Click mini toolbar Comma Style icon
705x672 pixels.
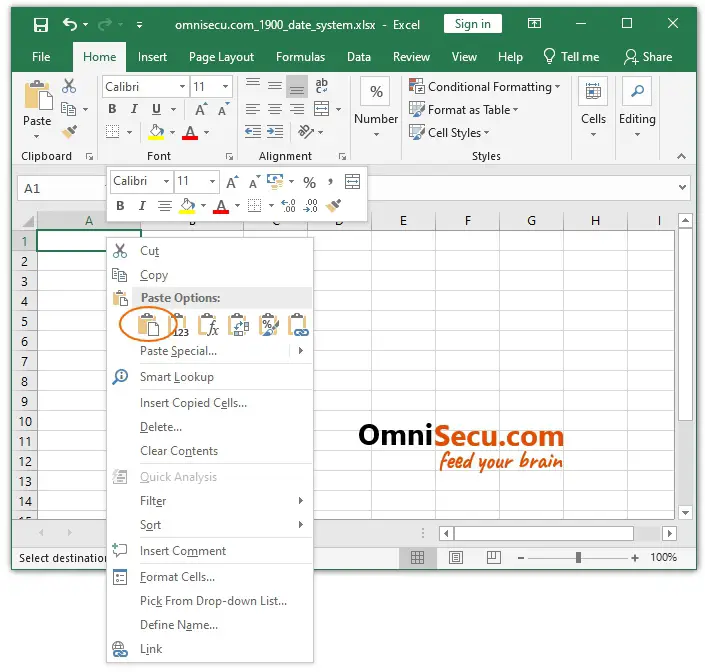[330, 182]
